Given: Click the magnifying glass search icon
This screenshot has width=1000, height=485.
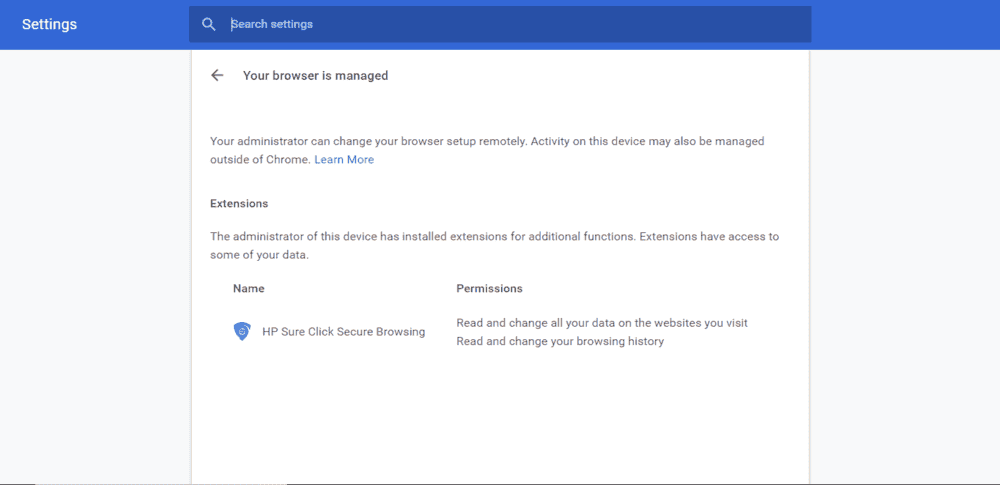Looking at the screenshot, I should (208, 24).
